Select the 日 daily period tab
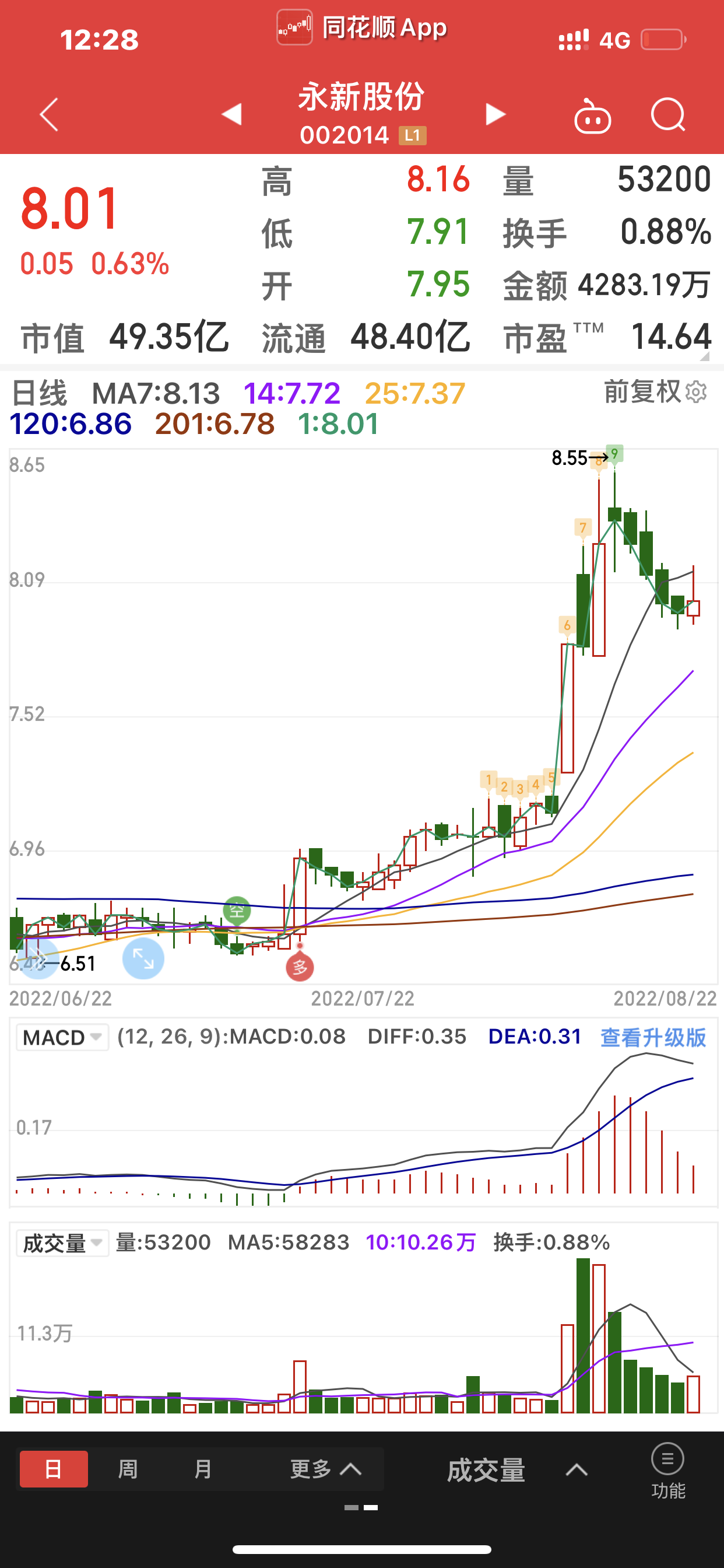This screenshot has width=724, height=1568. pyautogui.click(x=54, y=1469)
